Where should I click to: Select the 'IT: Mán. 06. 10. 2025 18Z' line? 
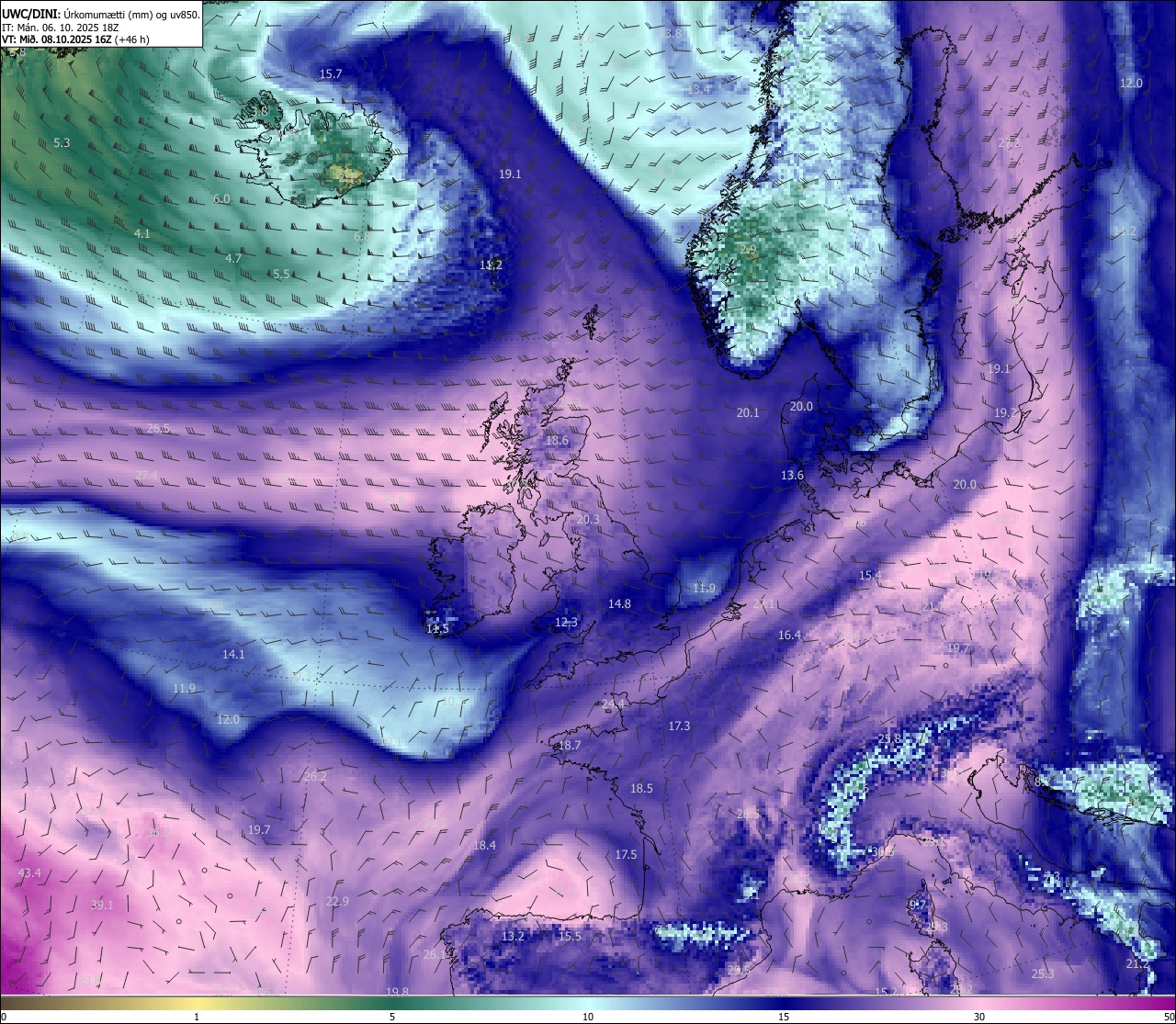60,28
